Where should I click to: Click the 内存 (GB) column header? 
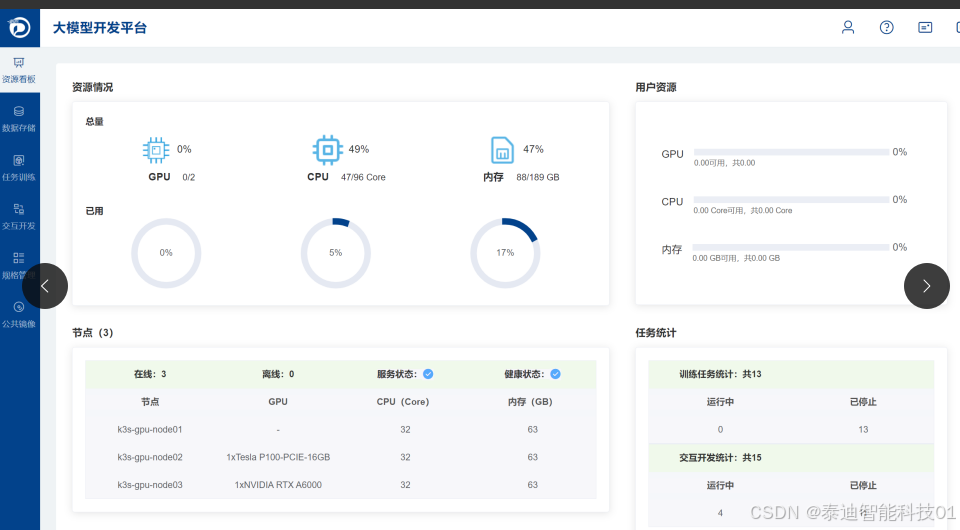pyautogui.click(x=530, y=402)
